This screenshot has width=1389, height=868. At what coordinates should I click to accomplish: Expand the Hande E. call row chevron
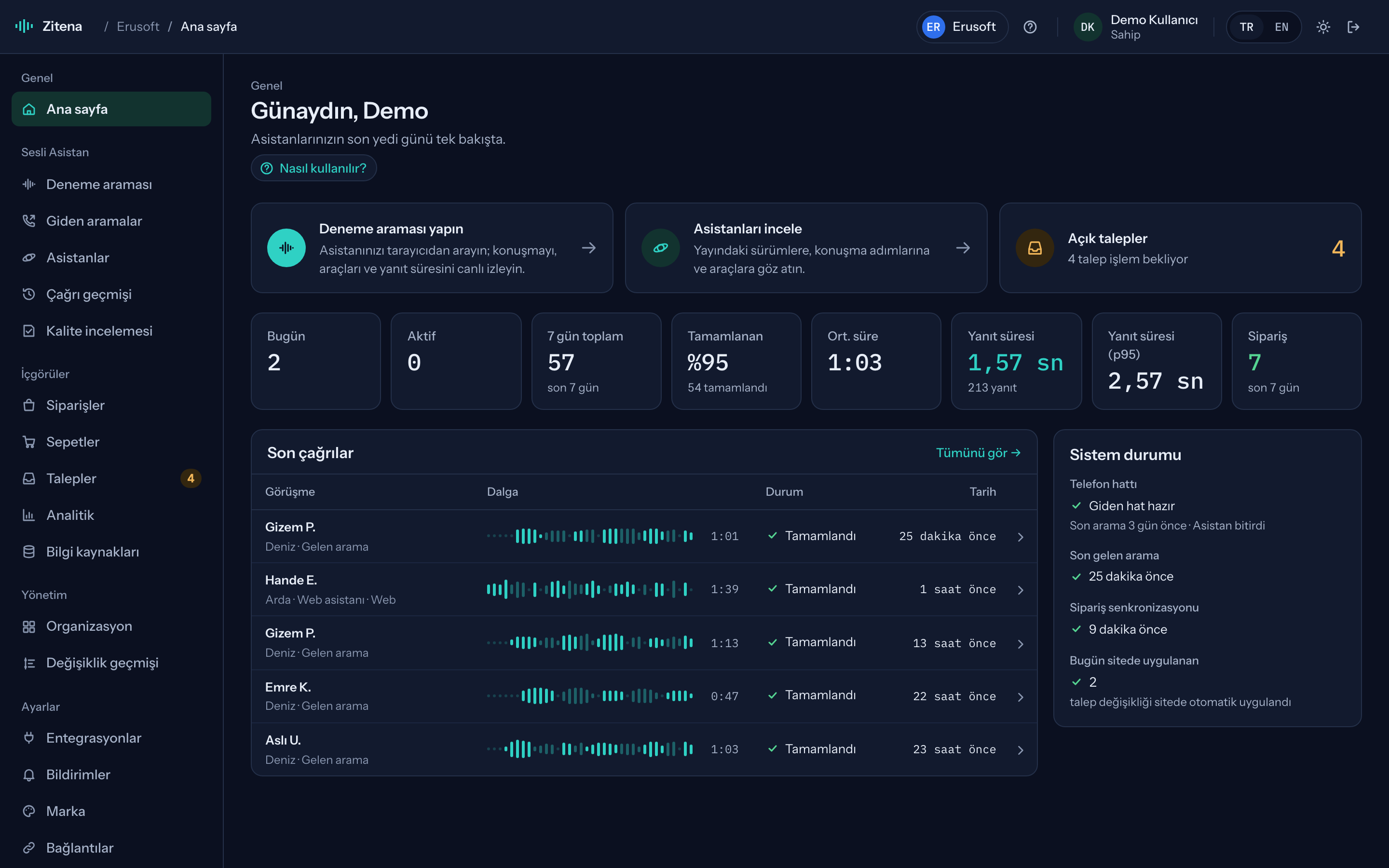pyautogui.click(x=1021, y=590)
